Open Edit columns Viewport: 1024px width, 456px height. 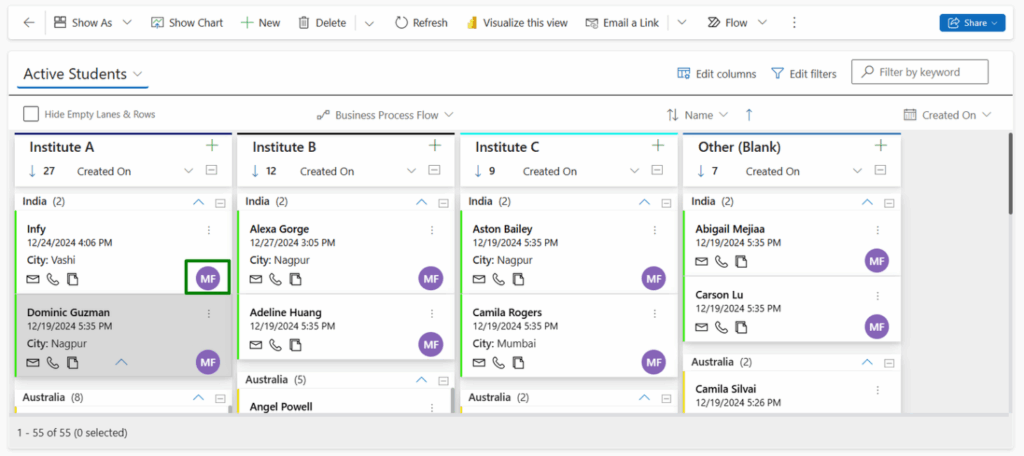[716, 74]
